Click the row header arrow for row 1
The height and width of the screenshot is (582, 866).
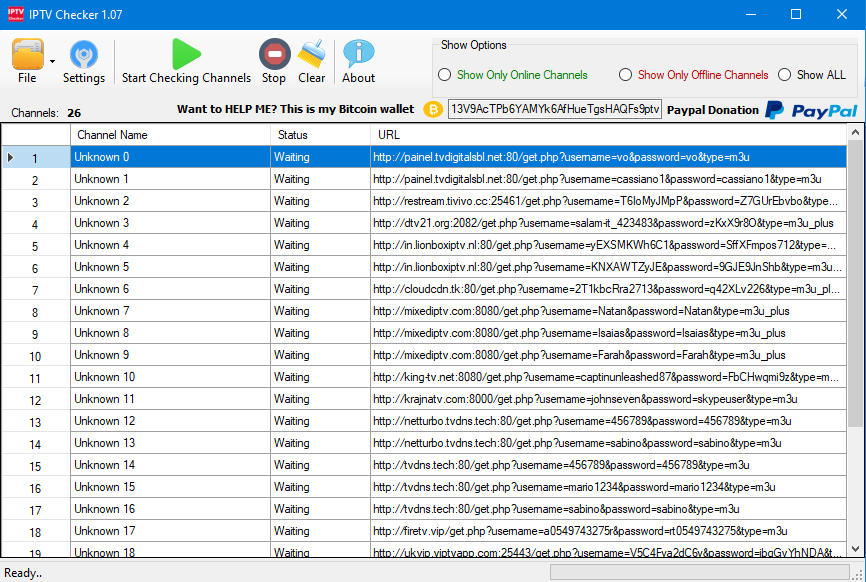pos(10,157)
